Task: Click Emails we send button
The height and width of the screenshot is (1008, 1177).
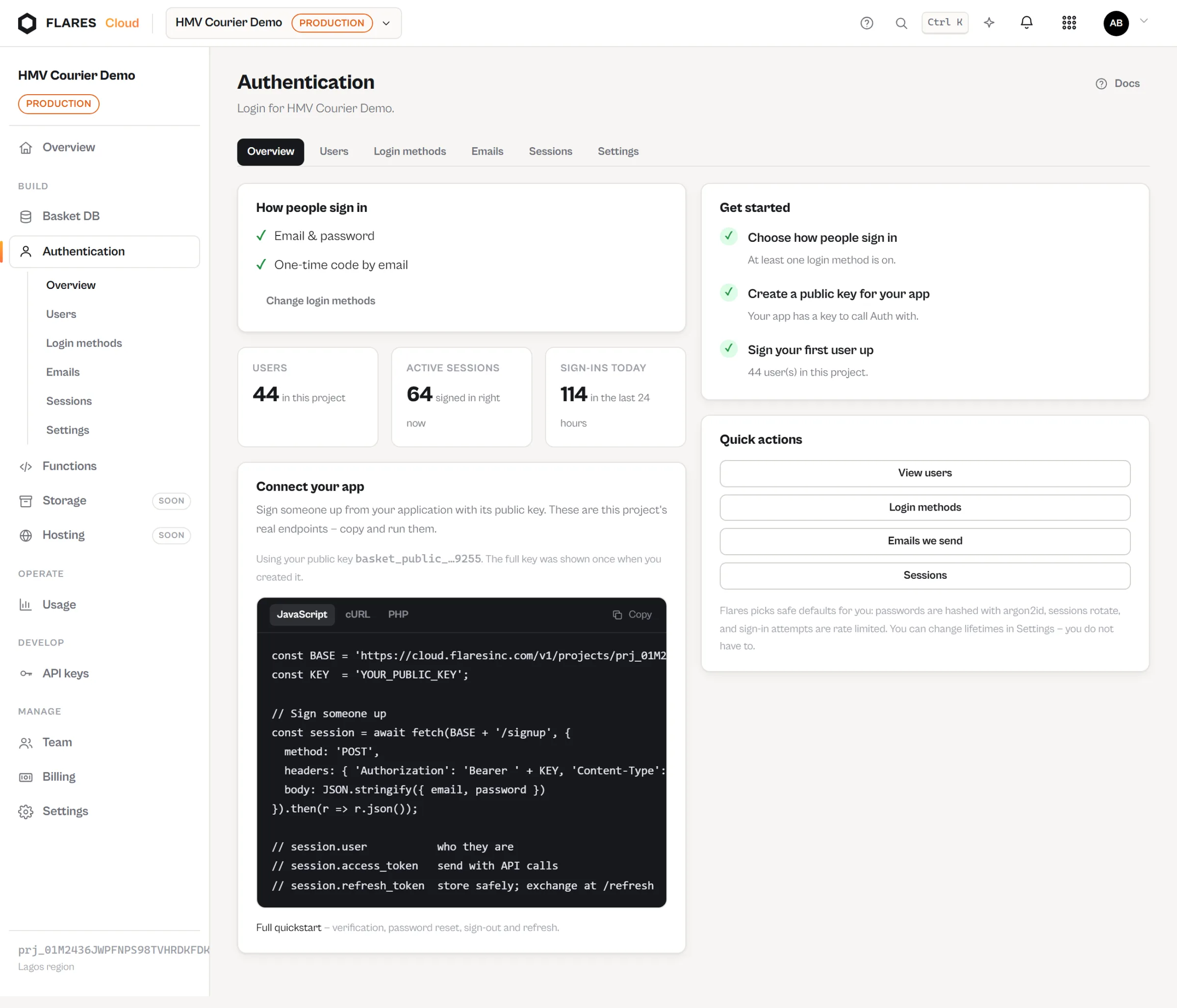Action: pyautogui.click(x=925, y=541)
